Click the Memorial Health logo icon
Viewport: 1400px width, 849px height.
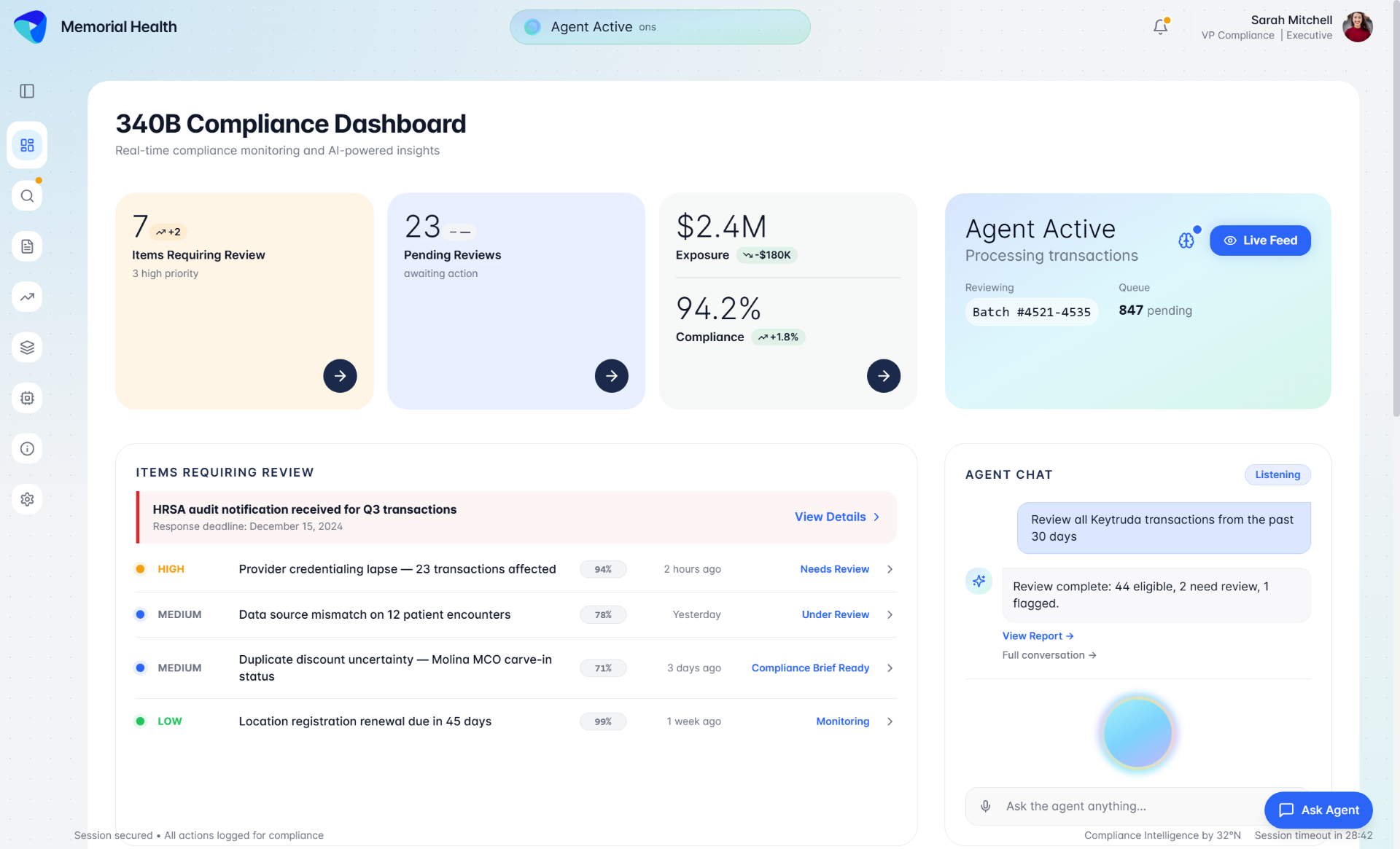click(x=30, y=27)
